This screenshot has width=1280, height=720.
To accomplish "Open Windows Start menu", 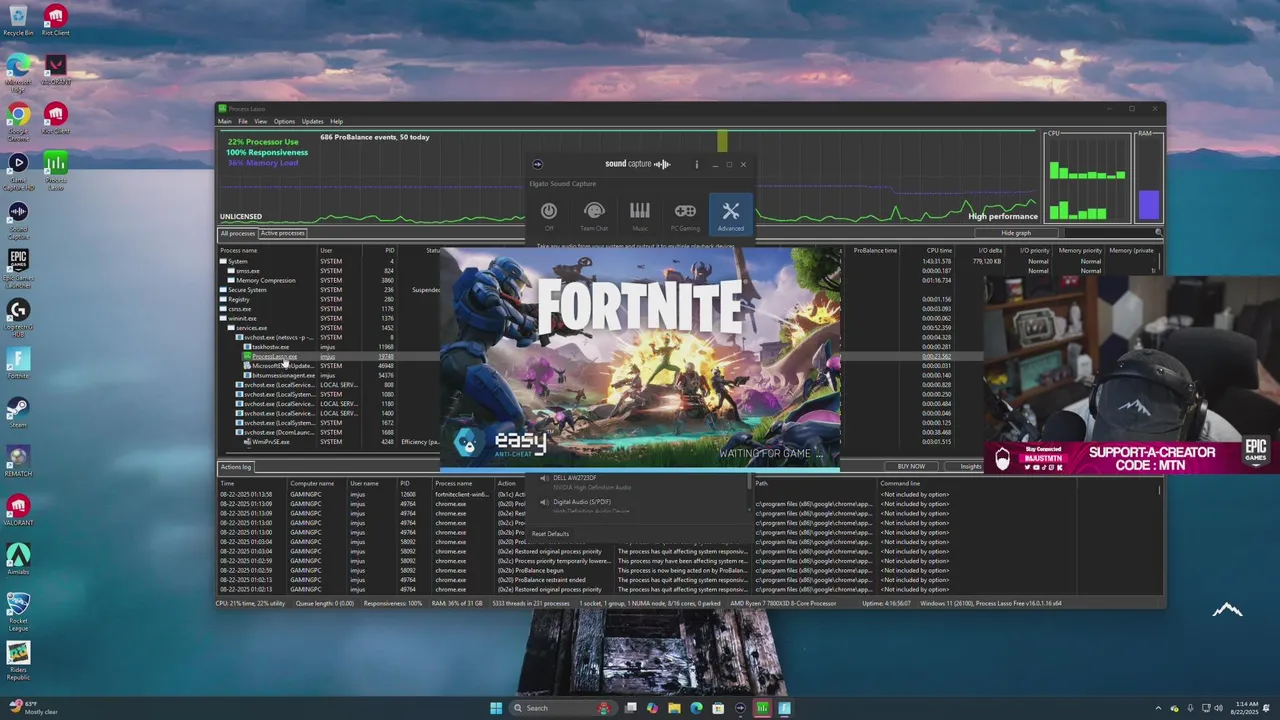I will point(496,708).
